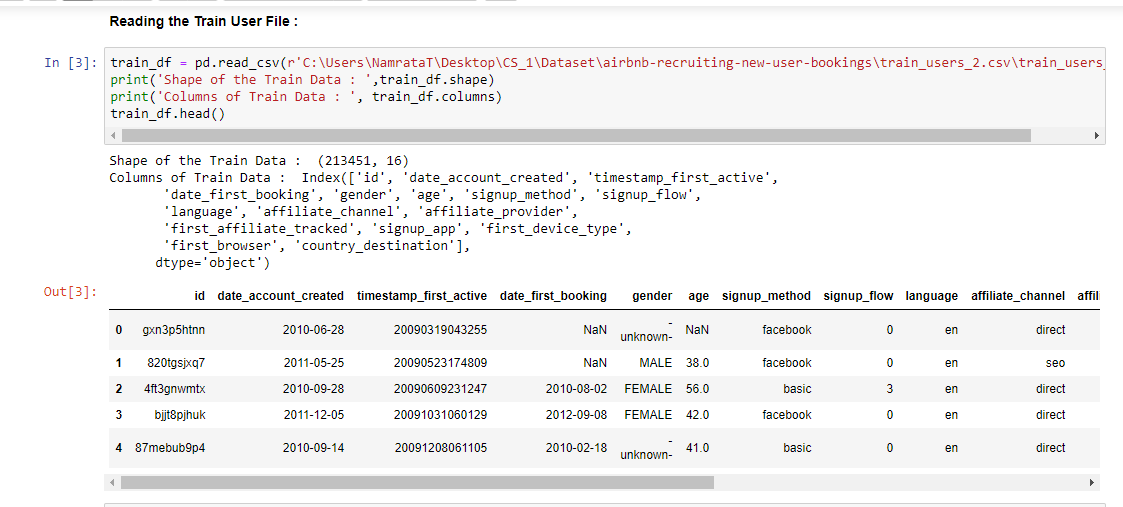Click the date_account_created column header
1123x507 pixels.
281,296
